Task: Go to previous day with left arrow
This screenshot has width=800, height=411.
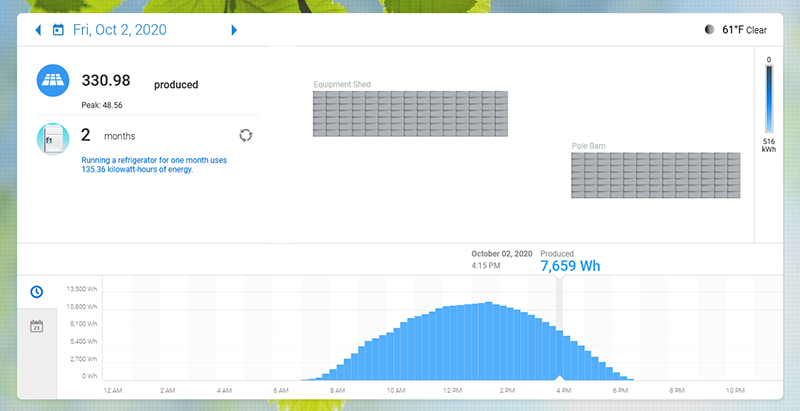Action: tap(38, 30)
